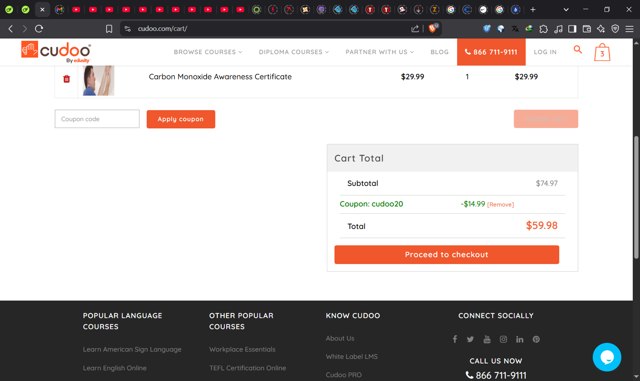Open the LinkedIn icon in the footer
The height and width of the screenshot is (381, 640).
click(x=520, y=339)
